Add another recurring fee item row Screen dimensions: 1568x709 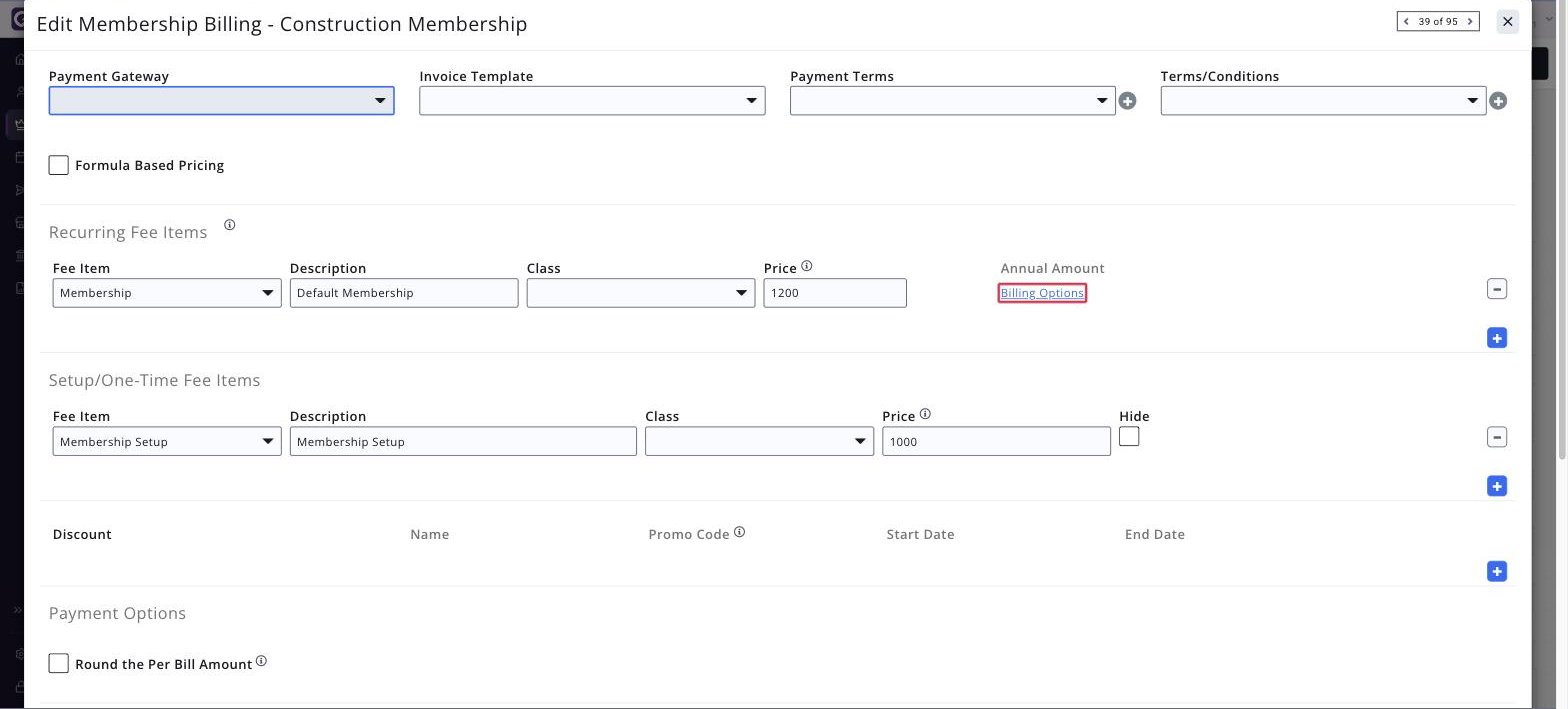(x=1496, y=338)
